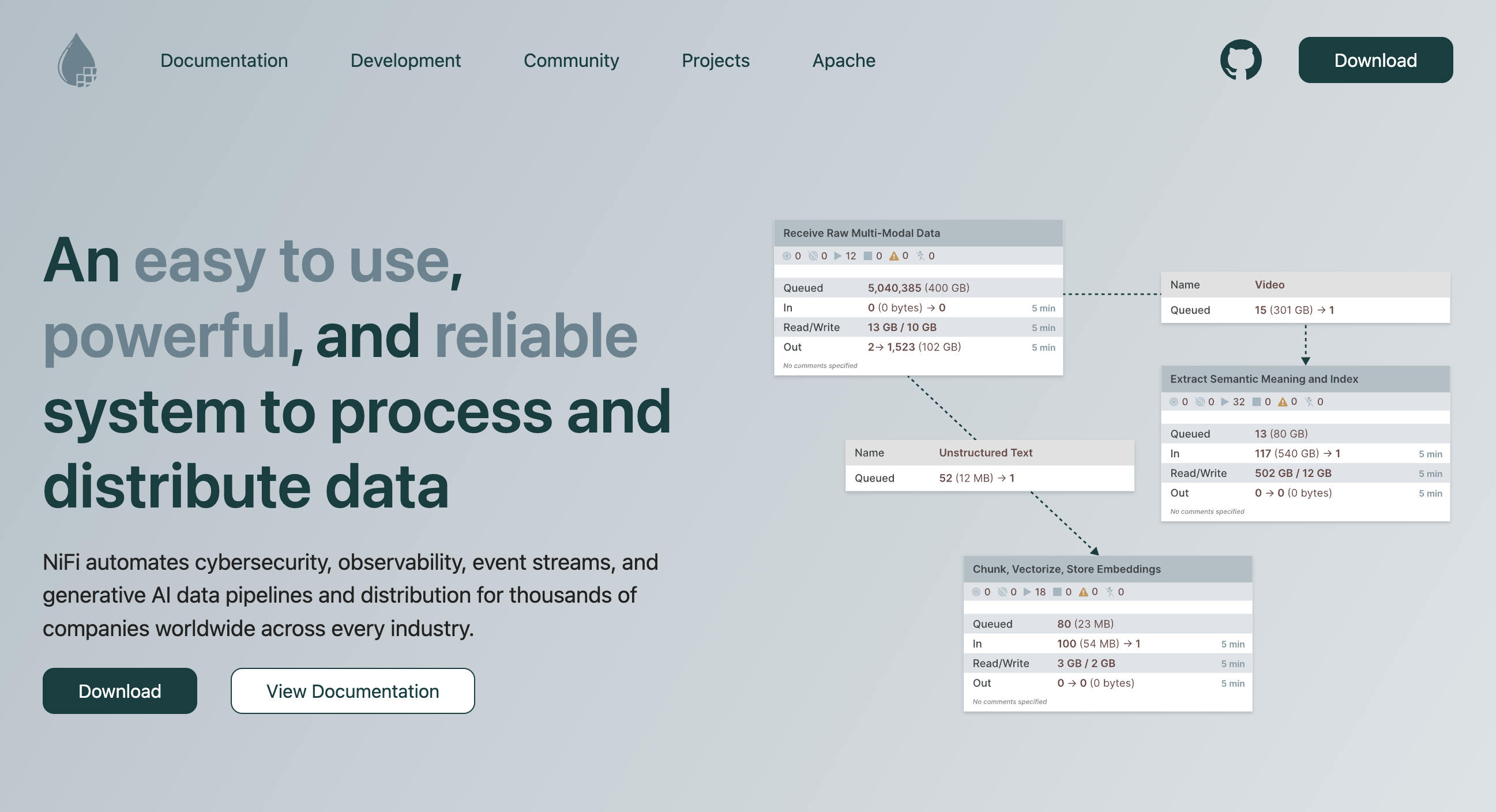Screen dimensions: 1496x812
Task: Click transmitting icon in Extract Semantic Meaning card
Action: [x=1174, y=401]
